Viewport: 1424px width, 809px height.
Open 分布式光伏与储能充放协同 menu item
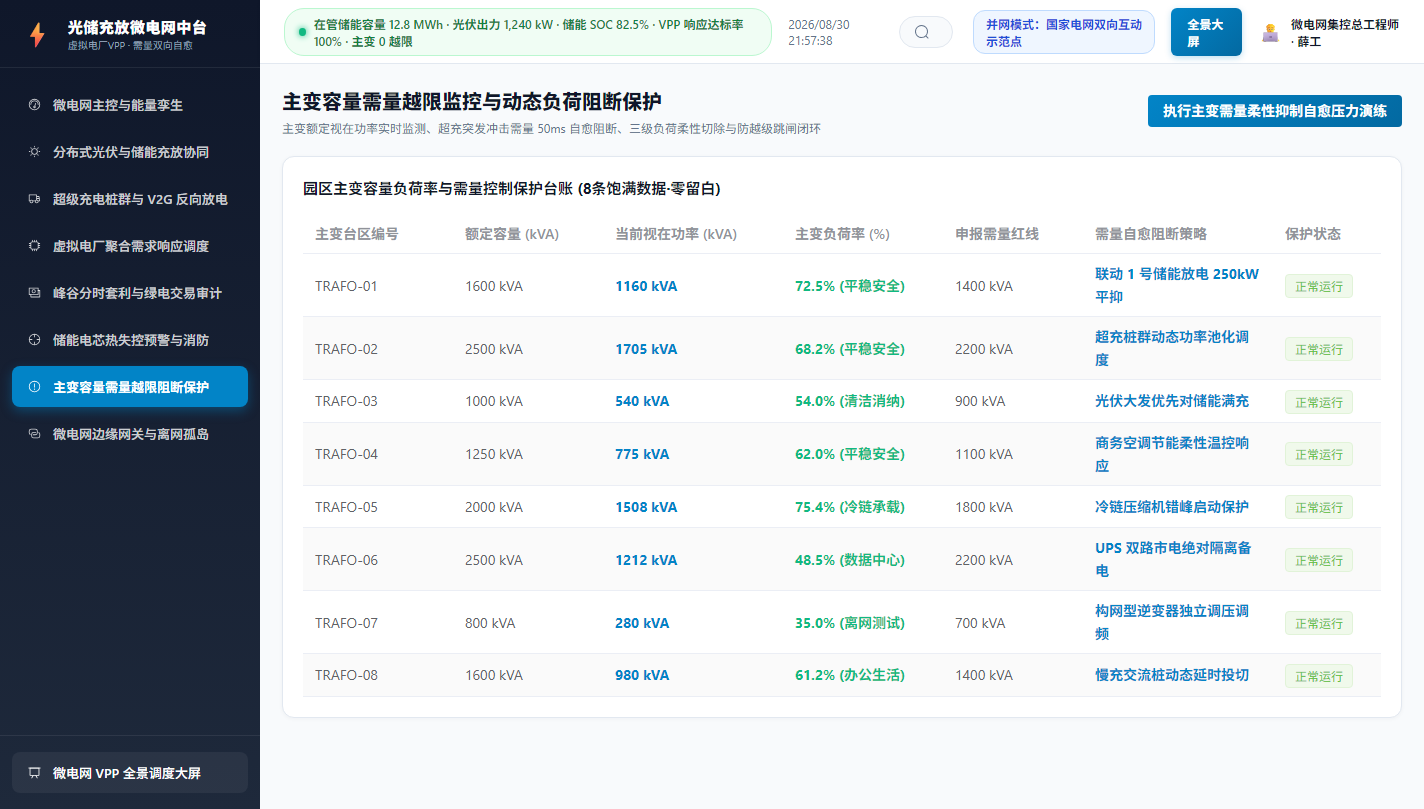coord(130,152)
